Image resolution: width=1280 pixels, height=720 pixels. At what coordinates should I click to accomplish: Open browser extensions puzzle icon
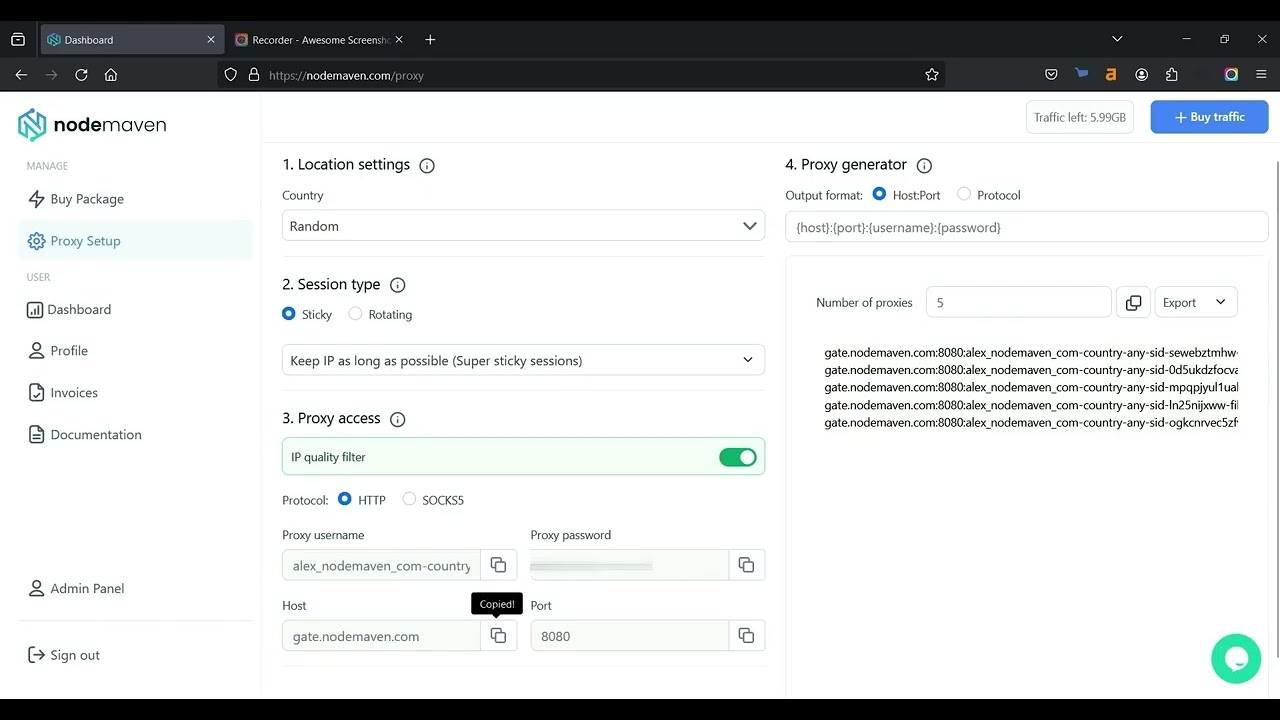pyautogui.click(x=1172, y=75)
